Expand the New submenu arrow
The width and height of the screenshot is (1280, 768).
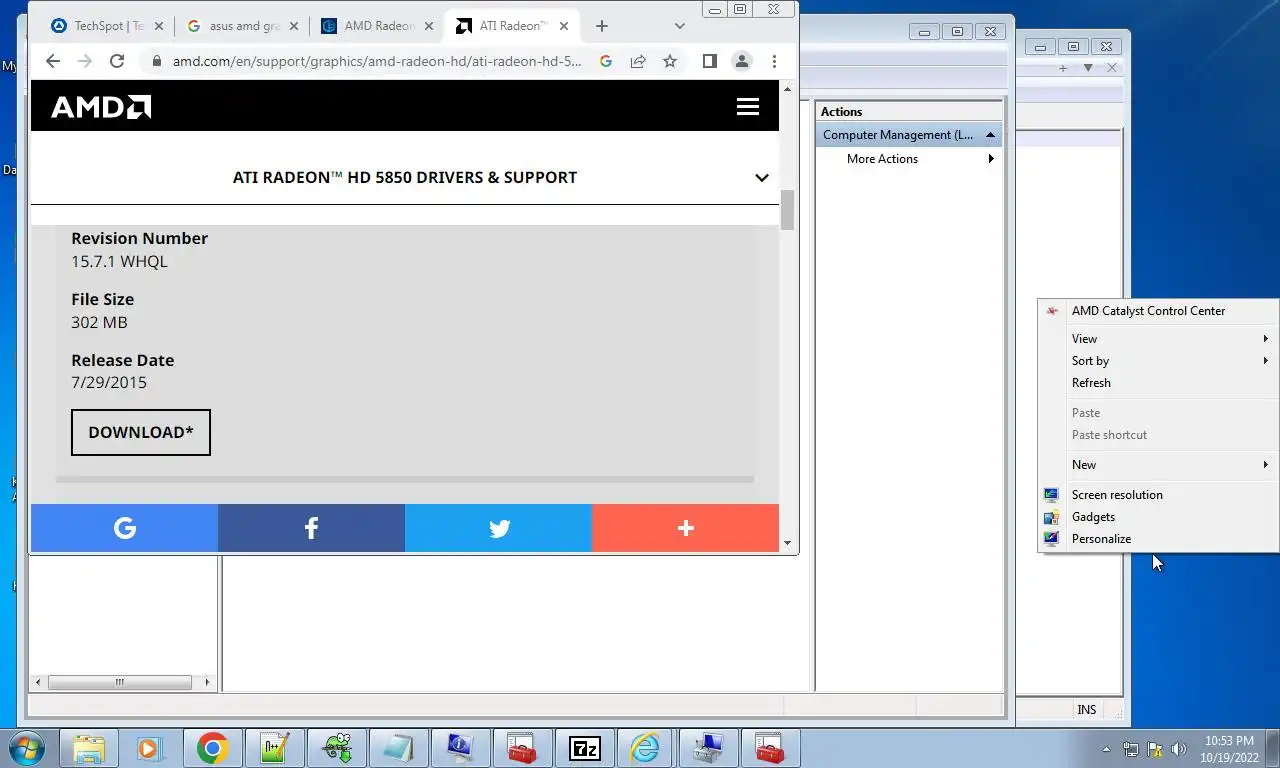(x=1266, y=465)
